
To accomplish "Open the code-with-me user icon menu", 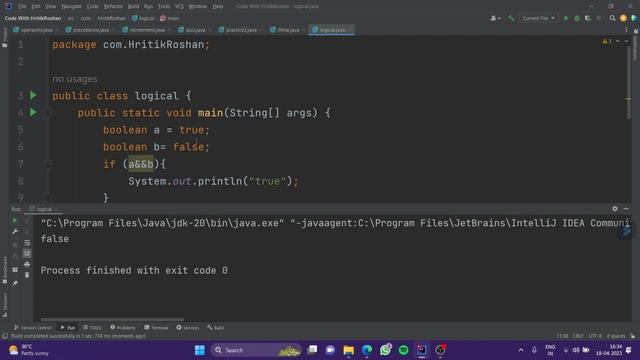I will pyautogui.click(x=495, y=18).
